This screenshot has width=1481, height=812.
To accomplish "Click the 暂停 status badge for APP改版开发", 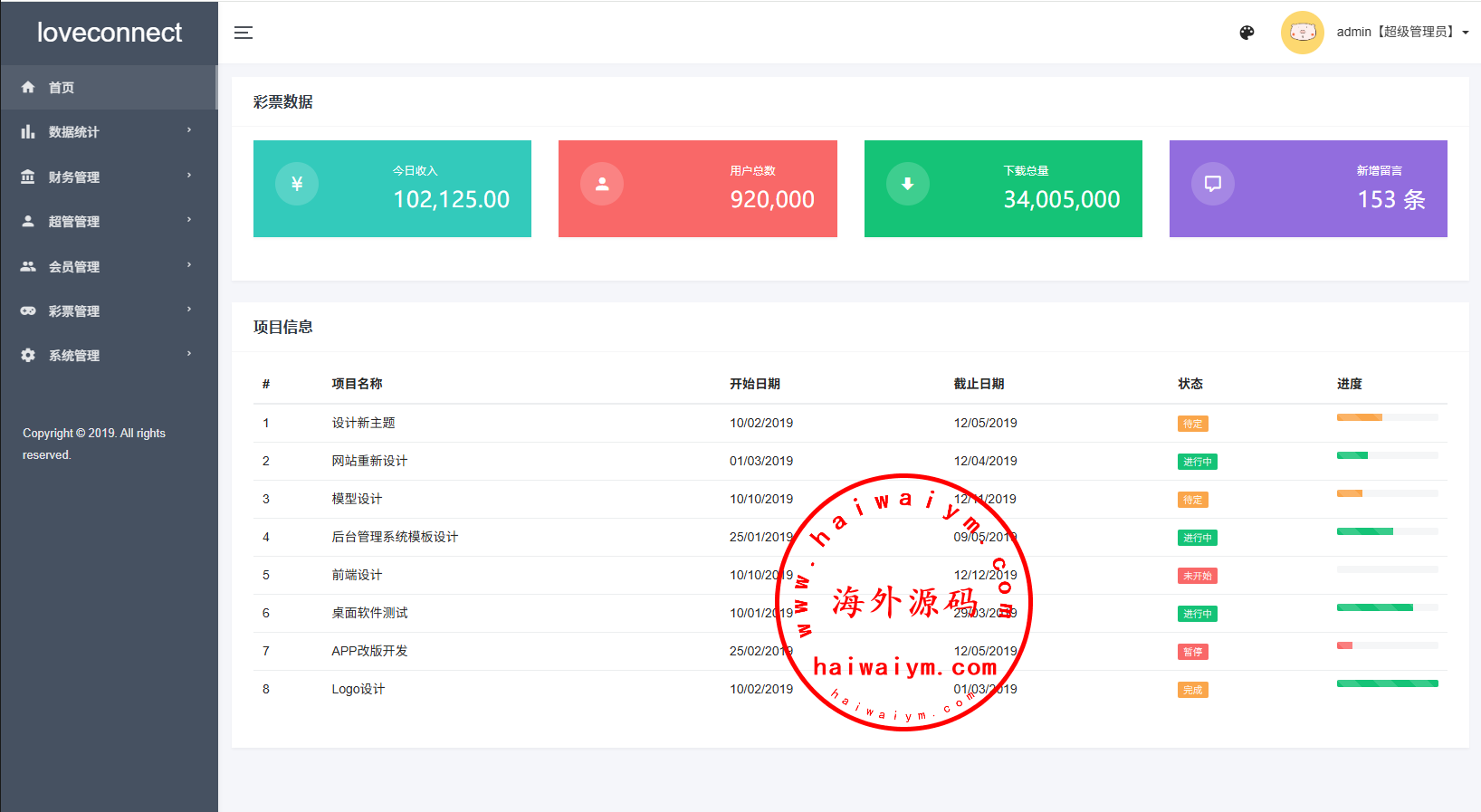I will (1192, 652).
